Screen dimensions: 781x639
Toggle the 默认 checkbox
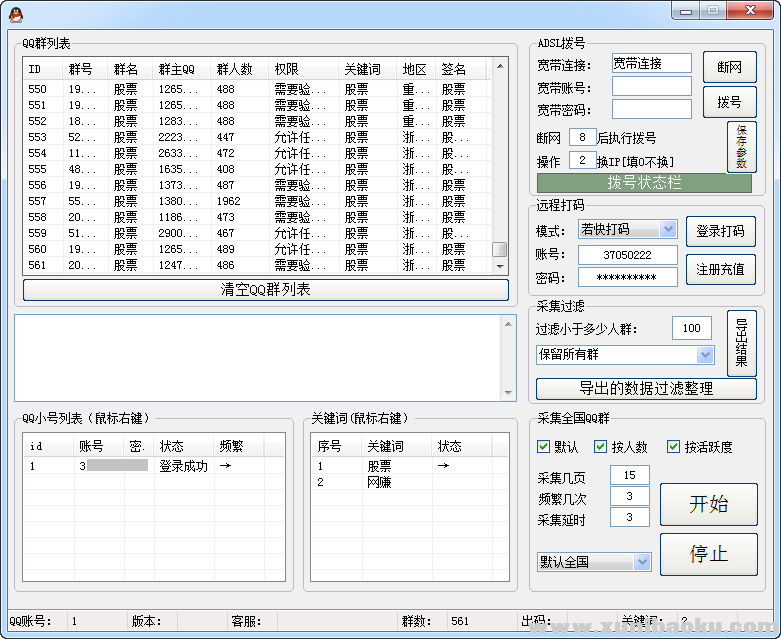[x=544, y=447]
